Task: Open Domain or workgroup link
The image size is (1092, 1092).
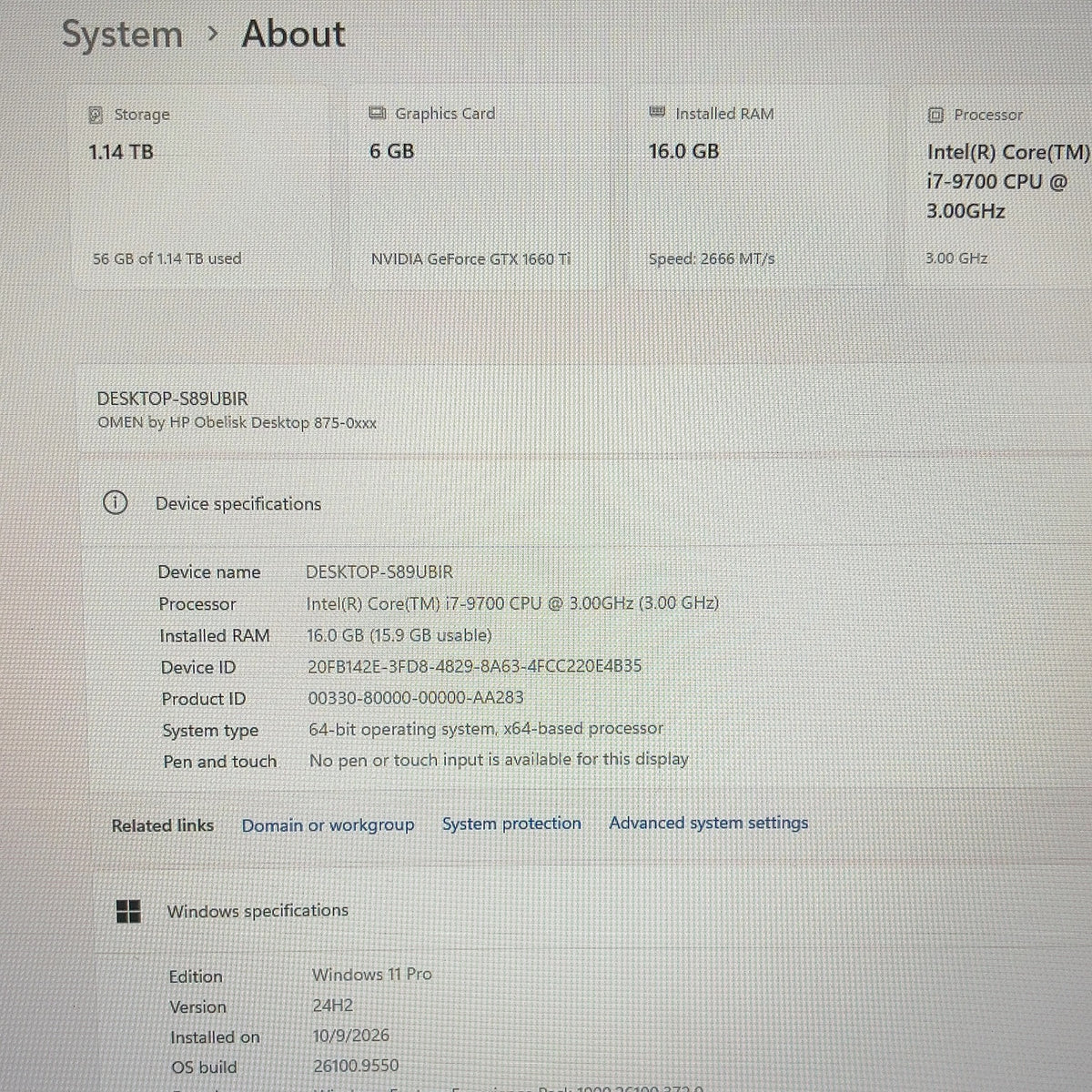Action: point(328,825)
